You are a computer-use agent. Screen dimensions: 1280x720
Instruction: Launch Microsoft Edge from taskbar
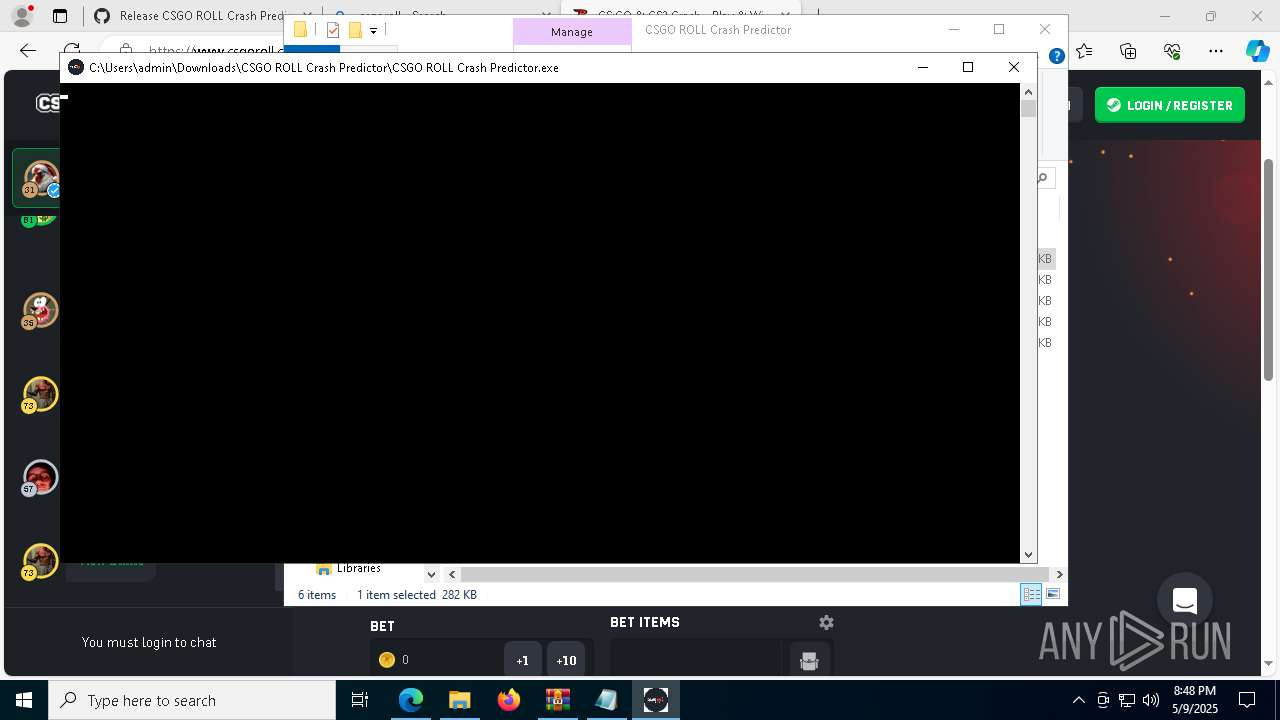pos(411,700)
